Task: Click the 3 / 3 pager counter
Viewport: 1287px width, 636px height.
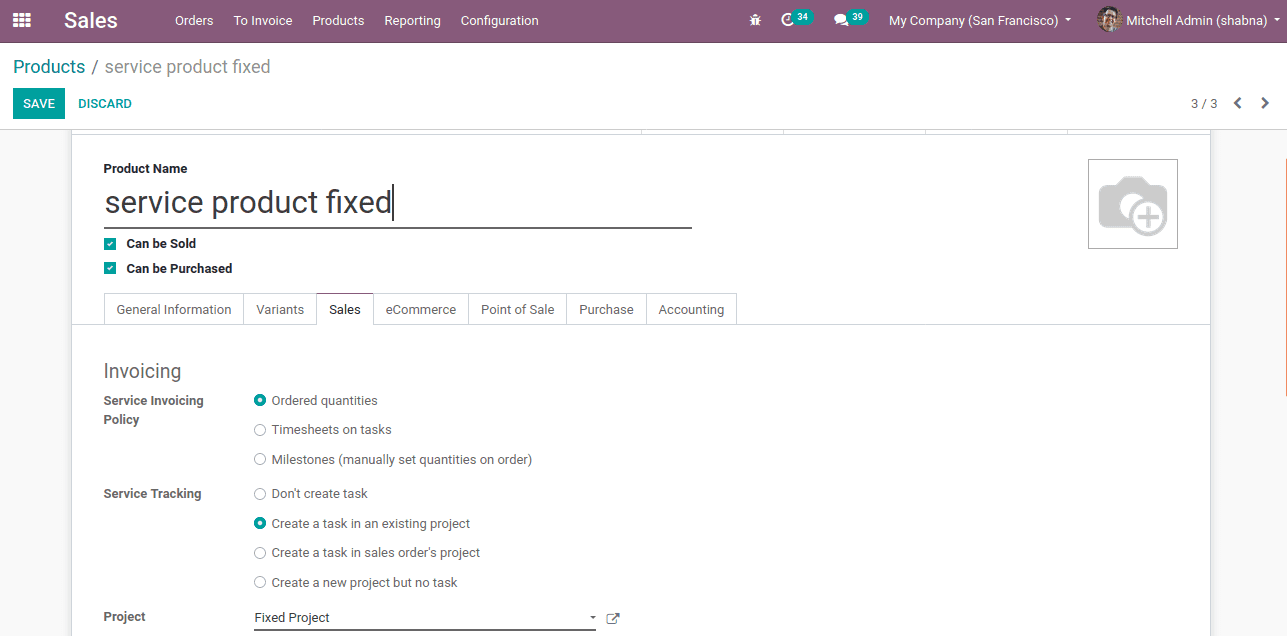Action: (1204, 104)
